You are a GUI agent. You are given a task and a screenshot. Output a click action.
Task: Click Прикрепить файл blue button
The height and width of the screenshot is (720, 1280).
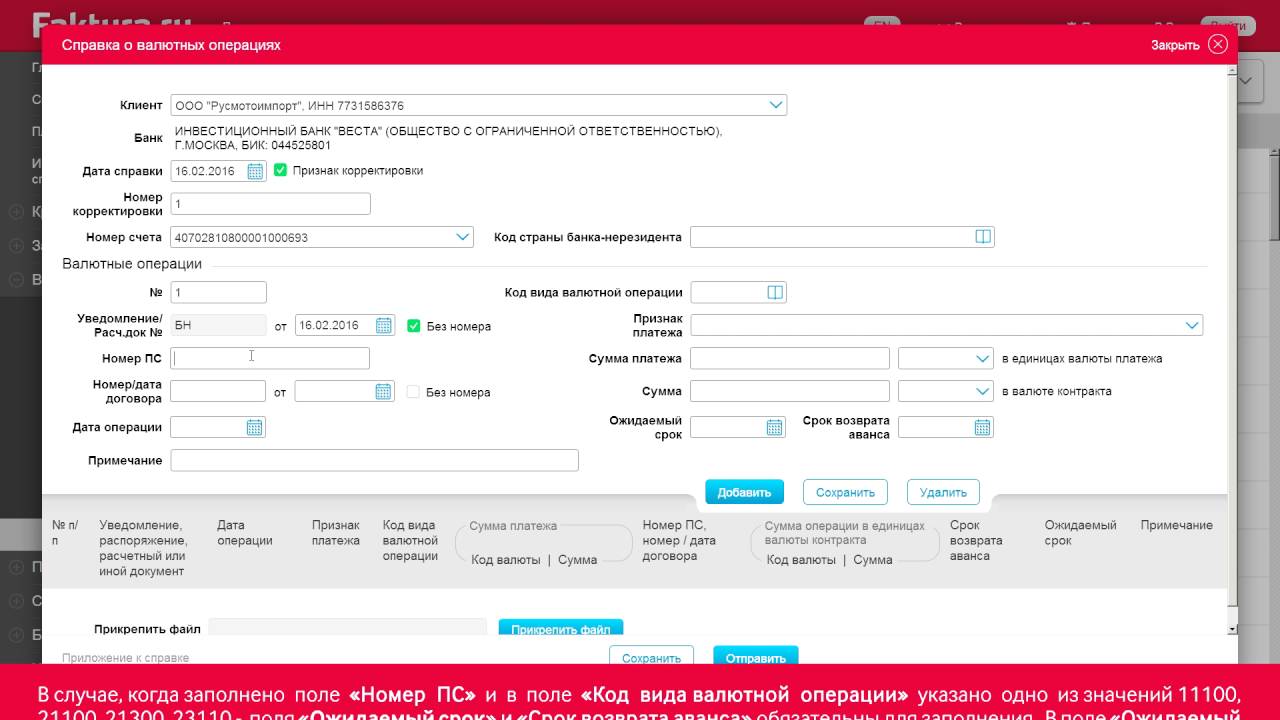click(x=561, y=629)
